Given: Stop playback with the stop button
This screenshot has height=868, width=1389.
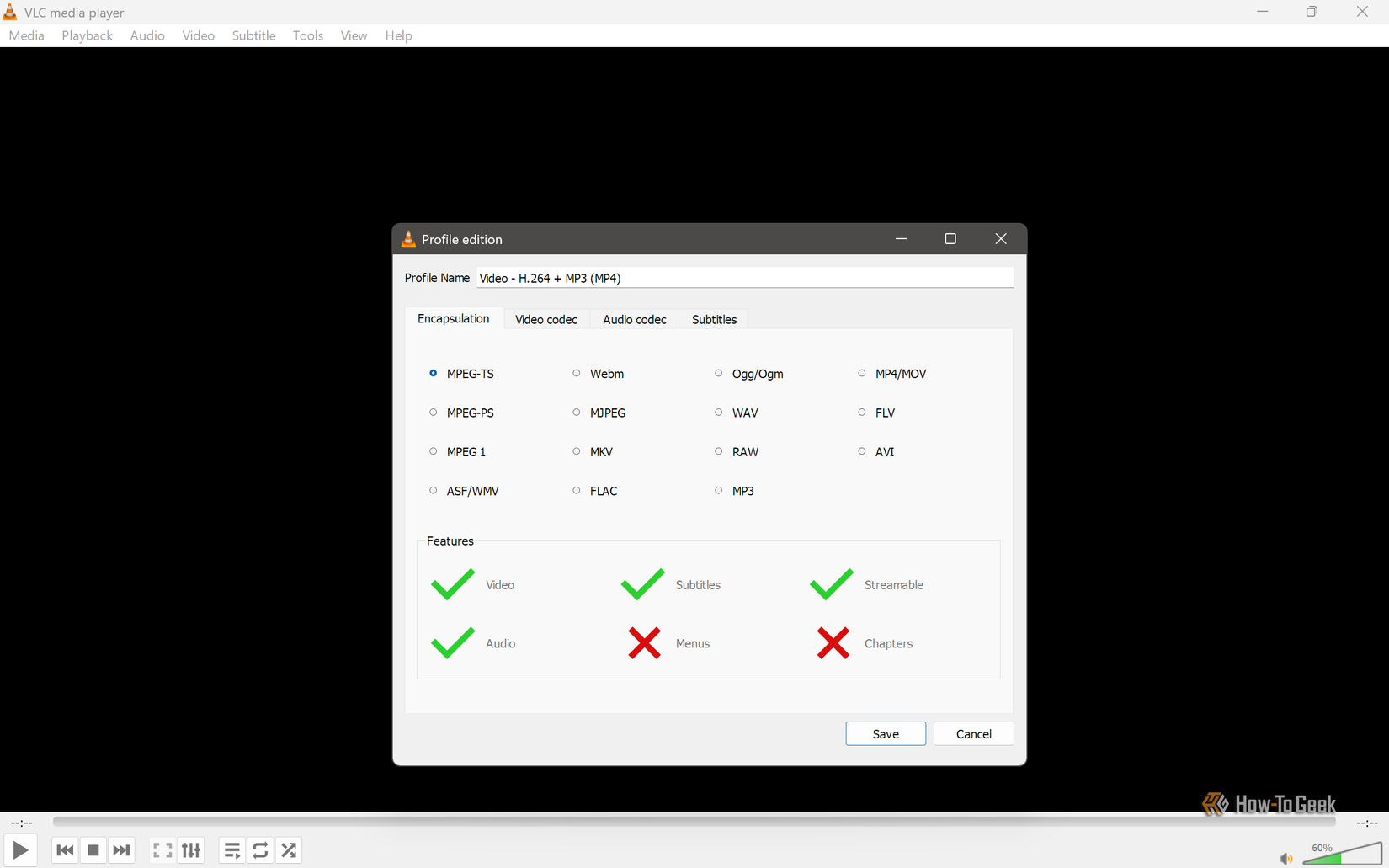Looking at the screenshot, I should tap(93, 850).
